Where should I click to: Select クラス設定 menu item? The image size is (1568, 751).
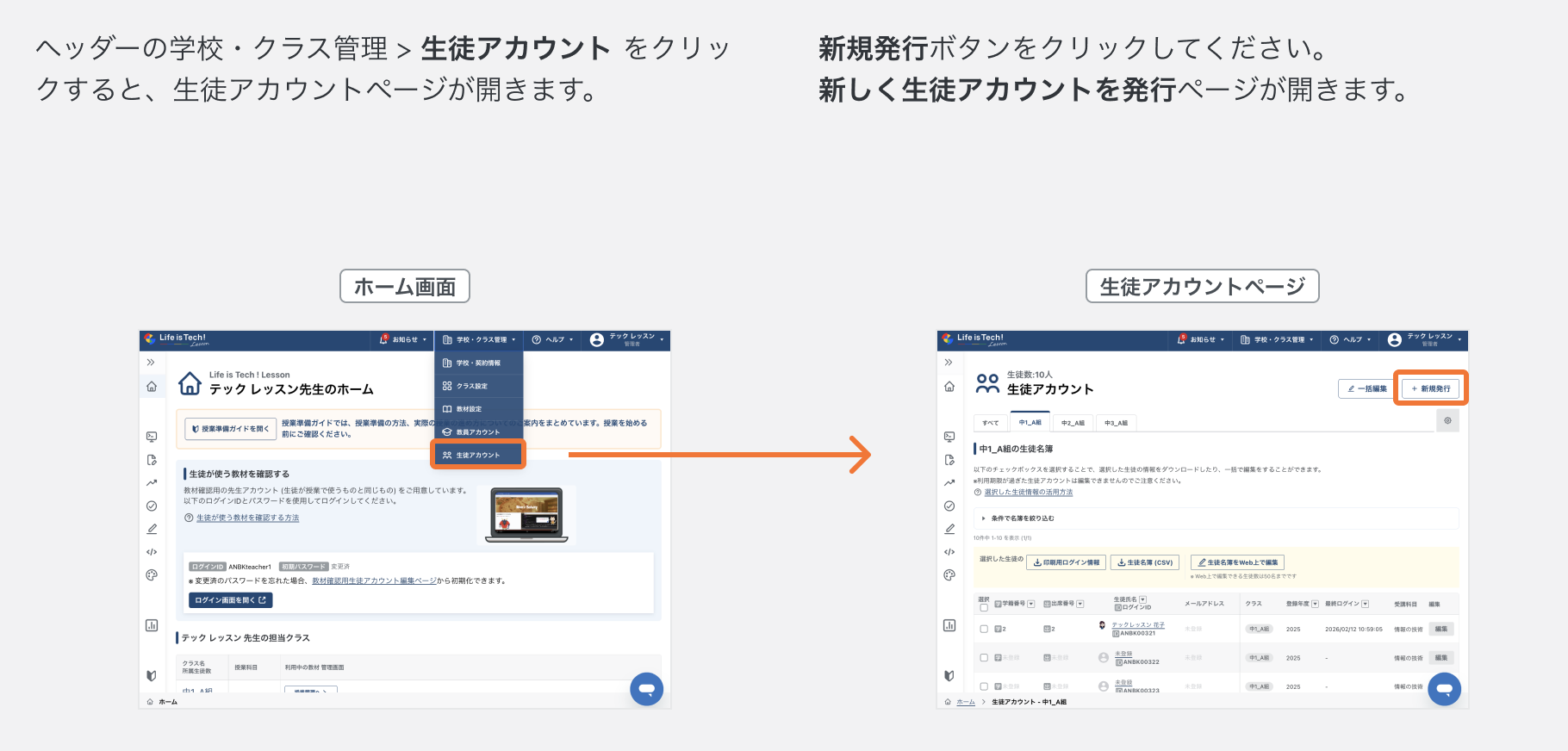(479, 386)
